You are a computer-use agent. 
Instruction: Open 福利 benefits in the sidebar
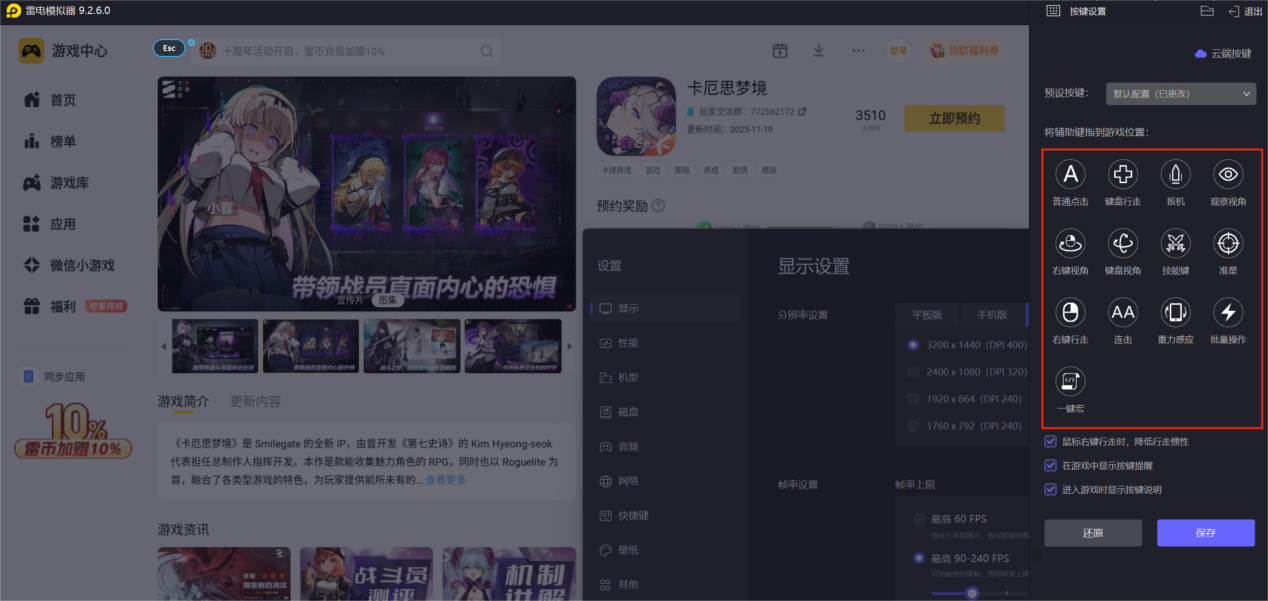tap(63, 307)
